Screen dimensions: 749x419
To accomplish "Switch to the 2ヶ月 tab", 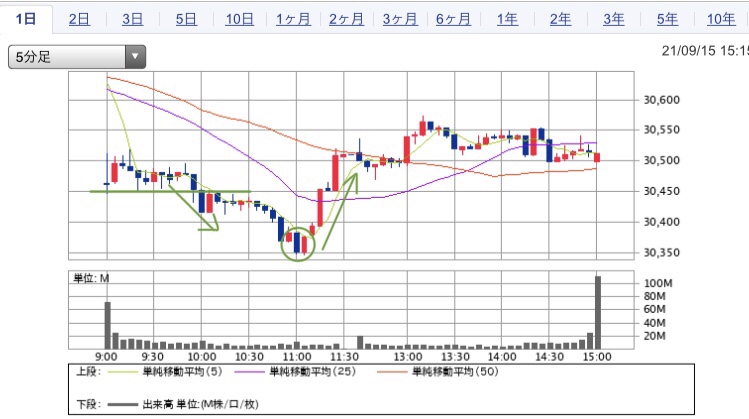I will [346, 19].
